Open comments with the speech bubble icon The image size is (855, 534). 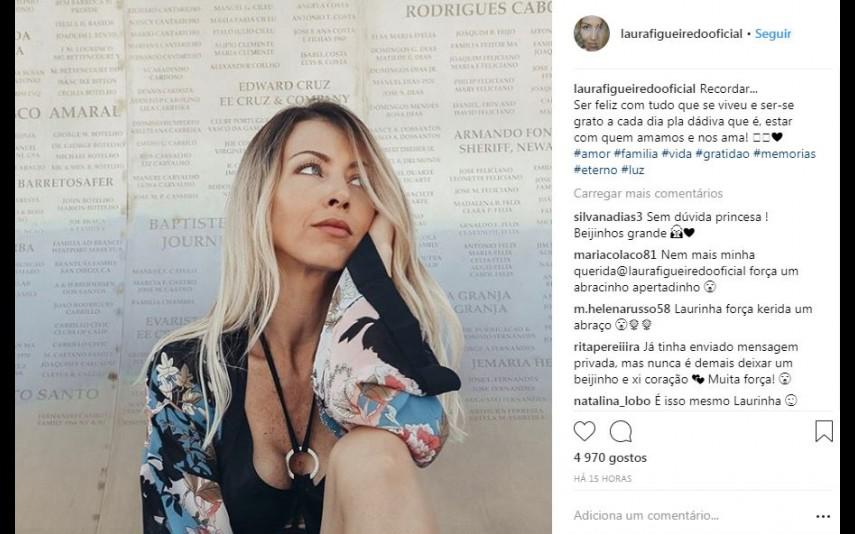tap(621, 431)
